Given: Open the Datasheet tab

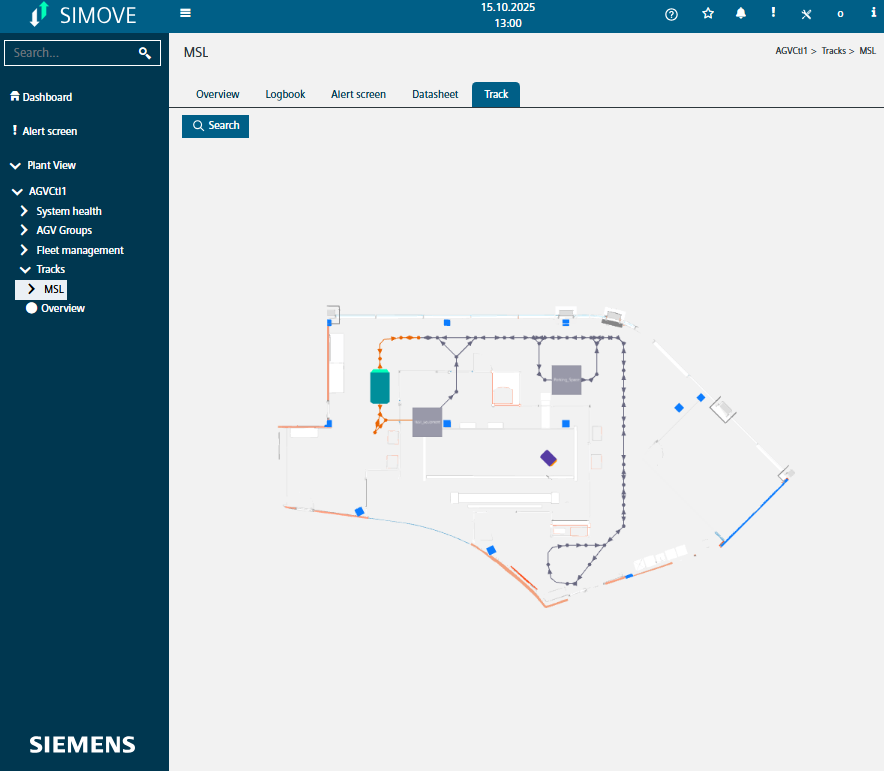Looking at the screenshot, I should [434, 94].
